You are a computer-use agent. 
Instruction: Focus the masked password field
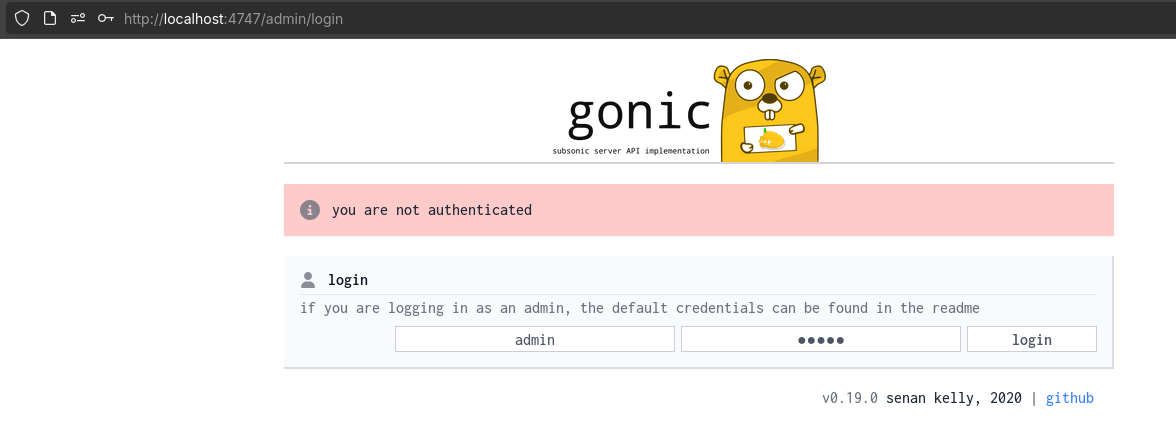tap(820, 339)
